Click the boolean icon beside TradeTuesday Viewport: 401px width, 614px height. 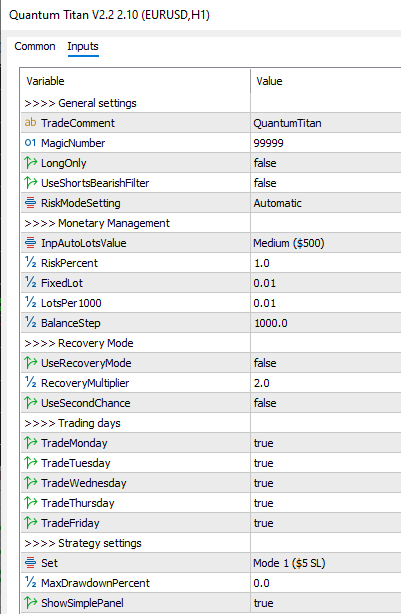click(x=31, y=462)
